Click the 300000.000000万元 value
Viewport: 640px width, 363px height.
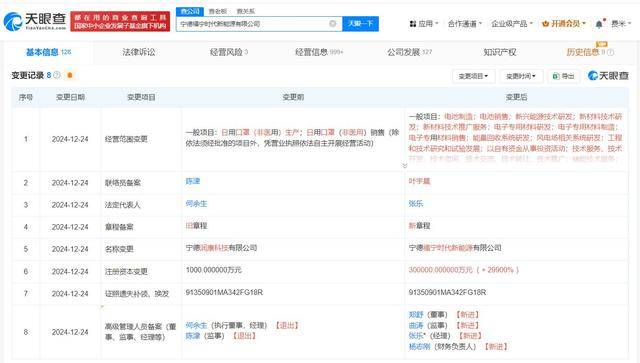[440, 270]
